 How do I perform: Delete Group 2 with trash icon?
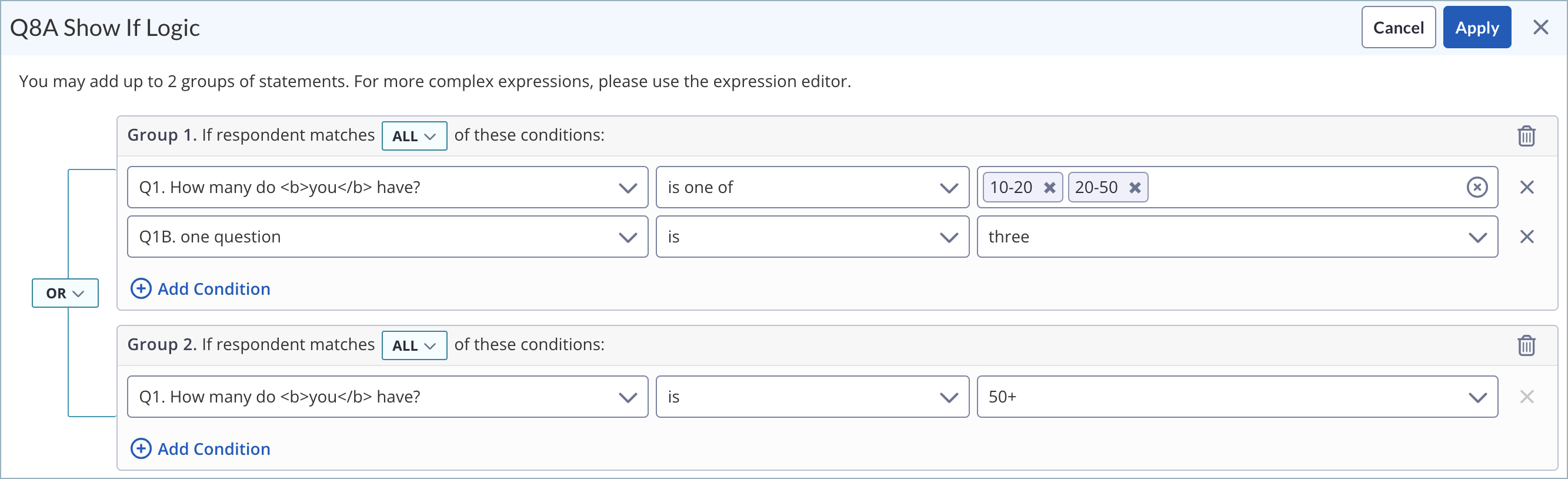(x=1526, y=345)
